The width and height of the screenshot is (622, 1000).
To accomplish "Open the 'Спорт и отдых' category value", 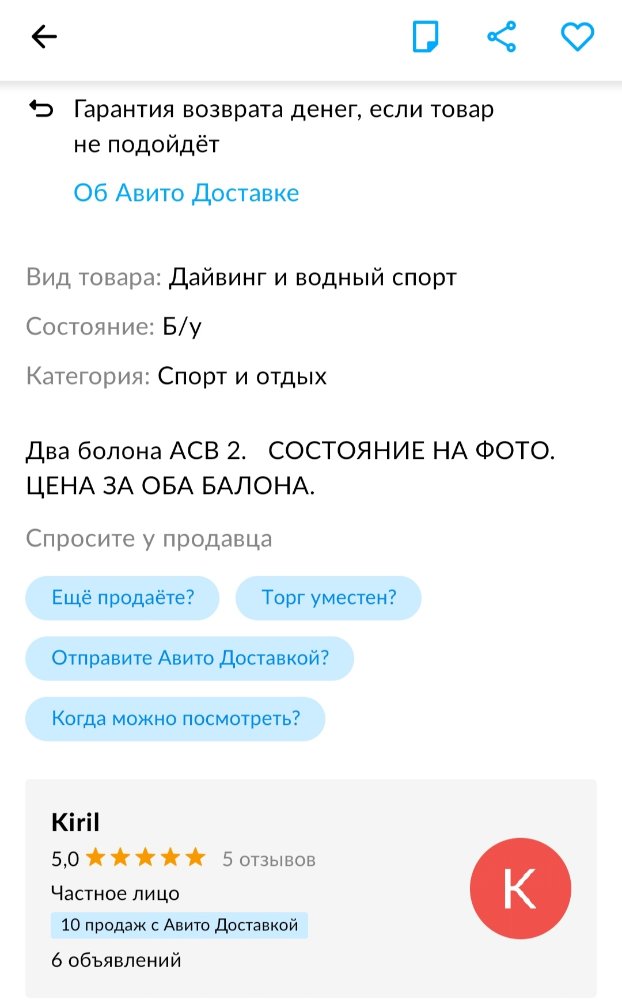I will [242, 377].
